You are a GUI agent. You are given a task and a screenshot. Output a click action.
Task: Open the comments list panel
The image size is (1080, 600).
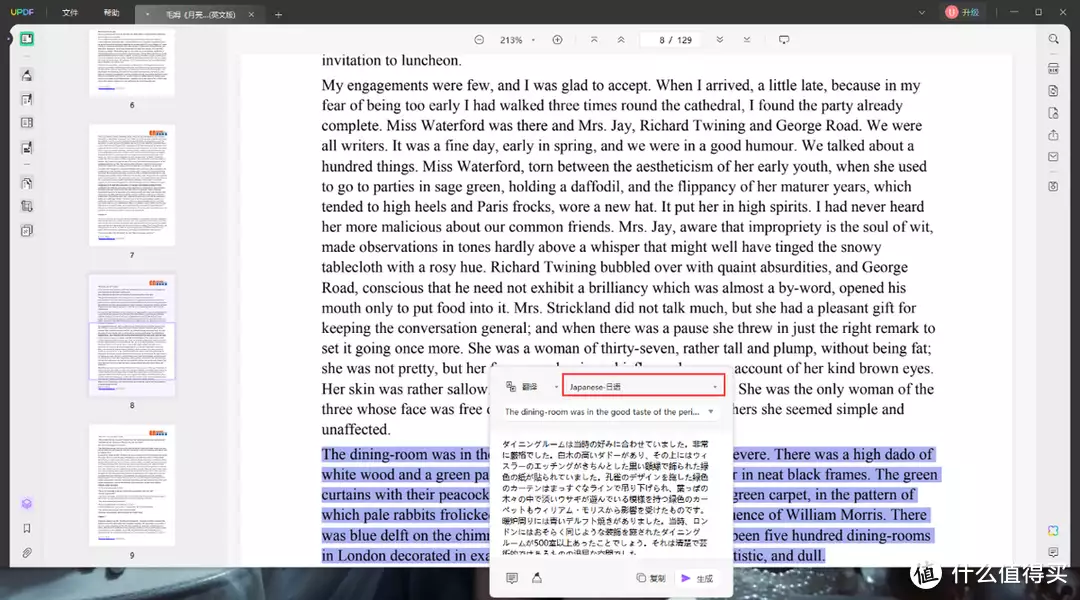1053,552
